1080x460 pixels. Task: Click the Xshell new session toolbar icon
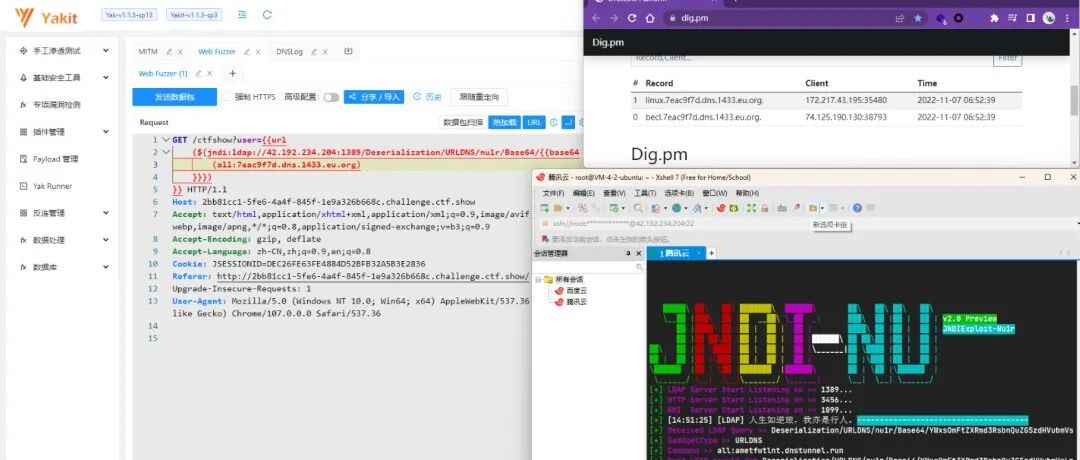pyautogui.click(x=546, y=208)
